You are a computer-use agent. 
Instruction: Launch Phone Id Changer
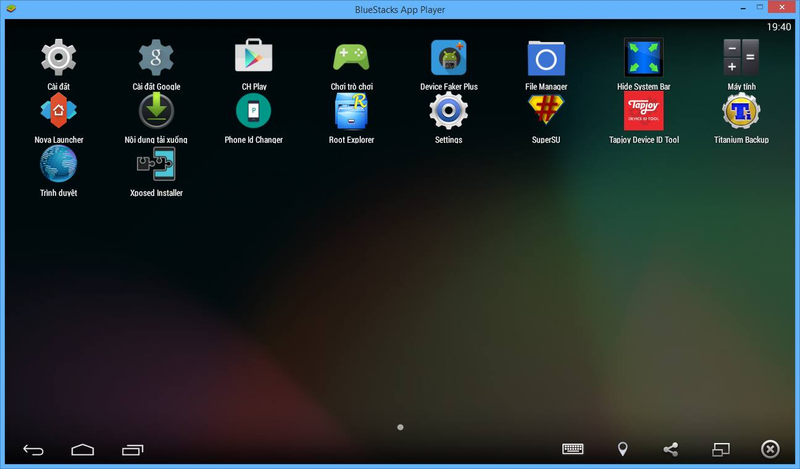click(x=254, y=111)
